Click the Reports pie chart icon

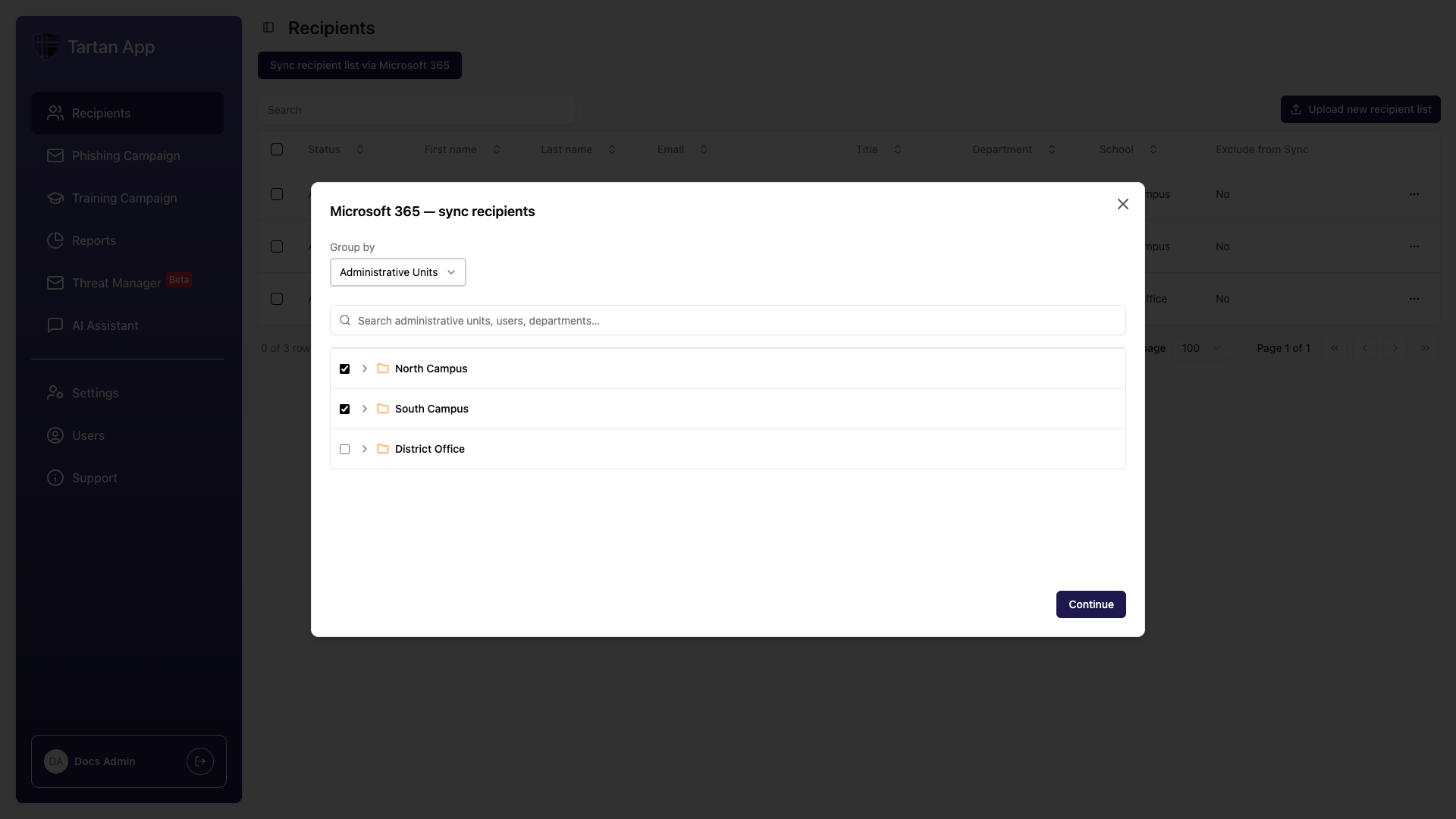point(55,240)
